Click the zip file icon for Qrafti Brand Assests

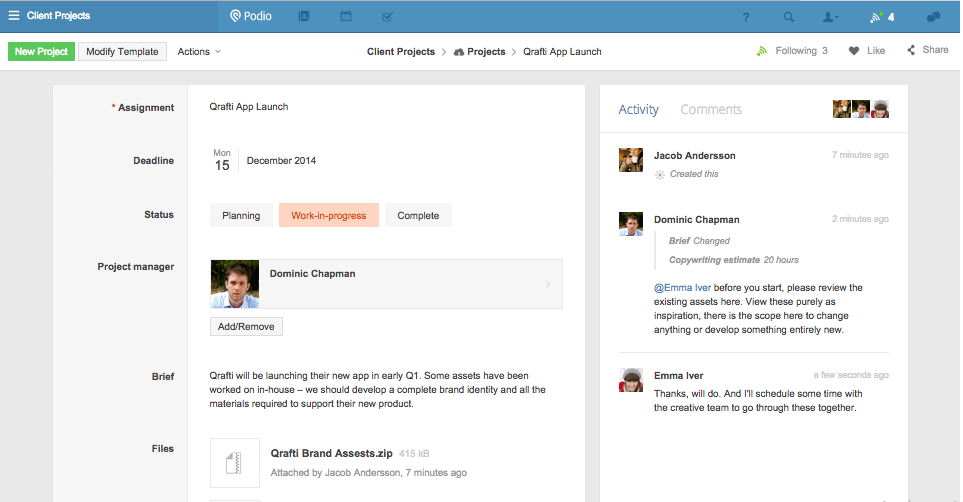235,463
